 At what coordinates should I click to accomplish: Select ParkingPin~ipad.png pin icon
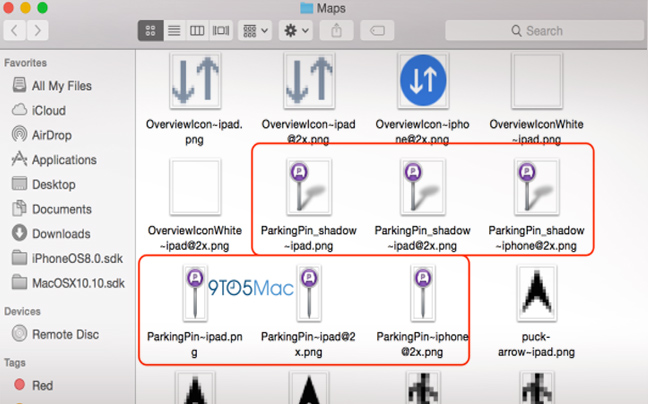[195, 293]
